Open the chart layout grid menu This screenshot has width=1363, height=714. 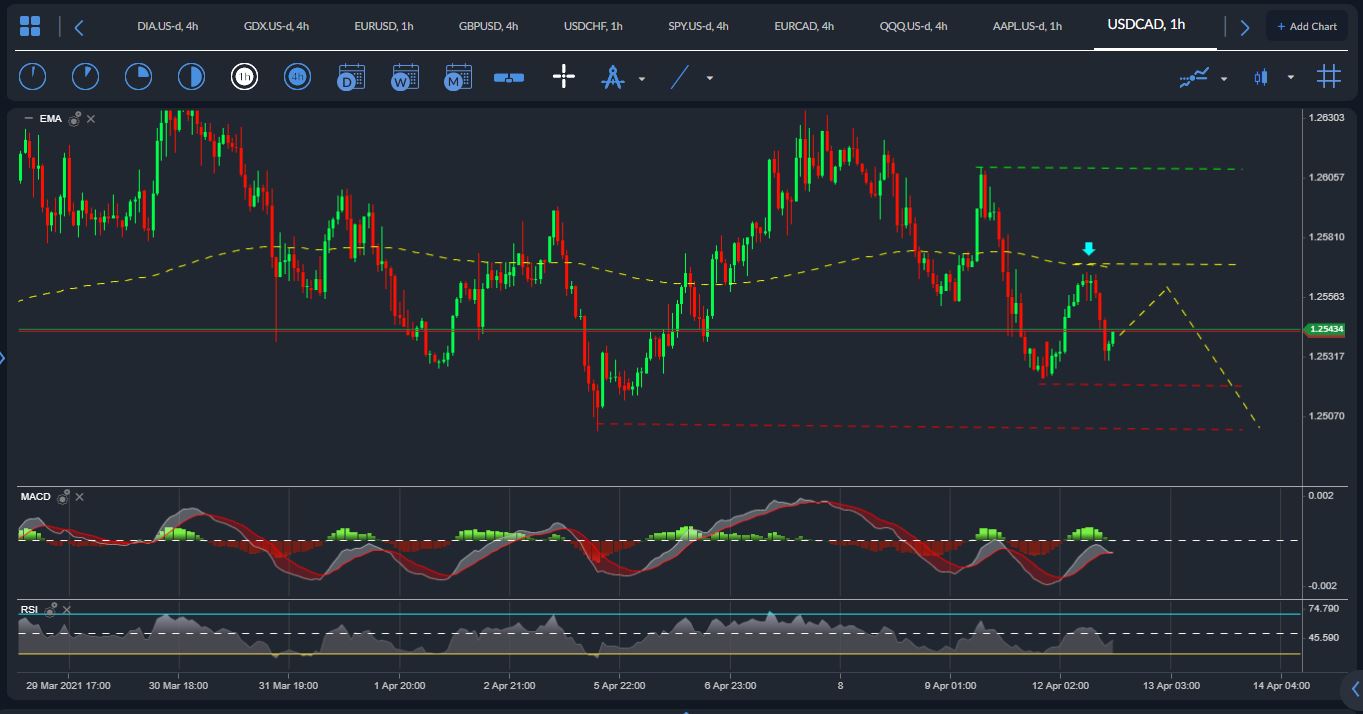pos(30,26)
